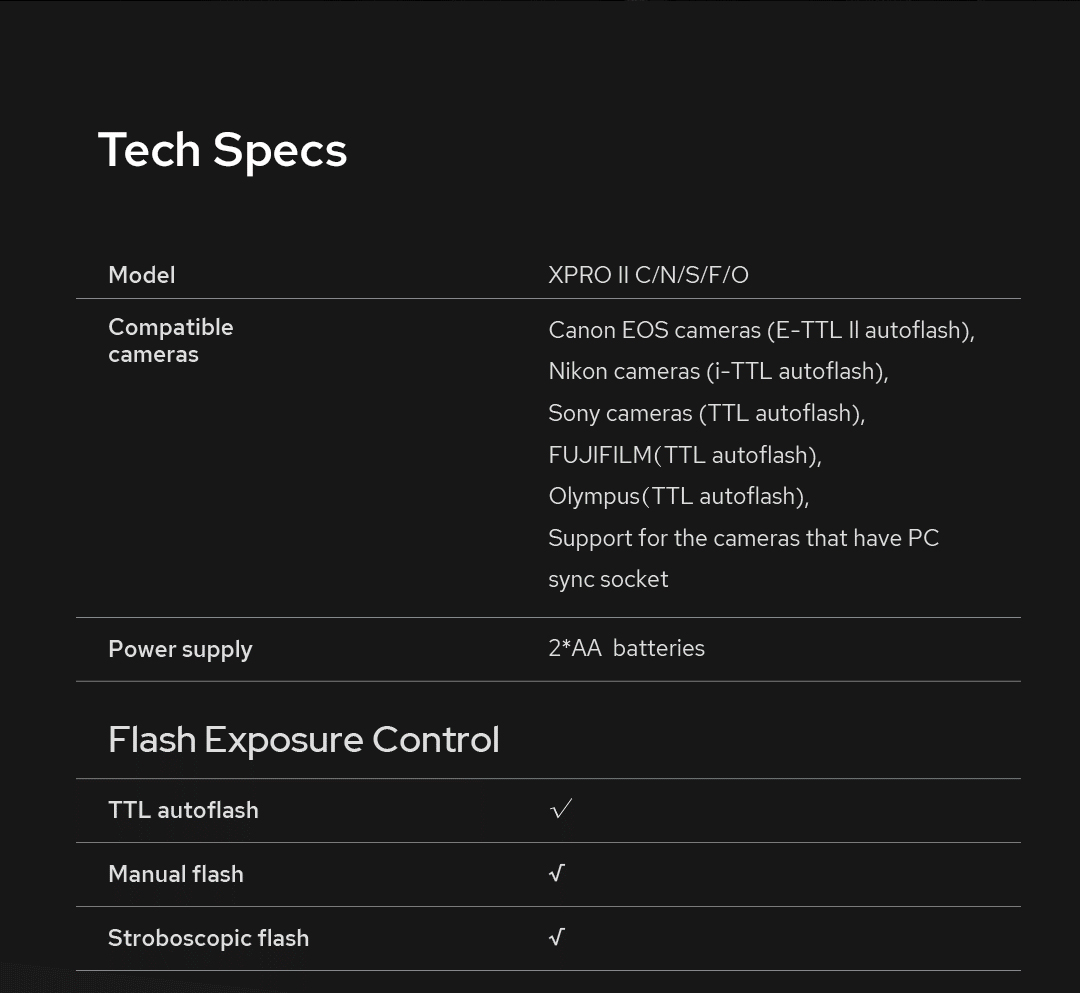Click the Manual flash checkmark
This screenshot has height=993, width=1080.
tap(557, 873)
